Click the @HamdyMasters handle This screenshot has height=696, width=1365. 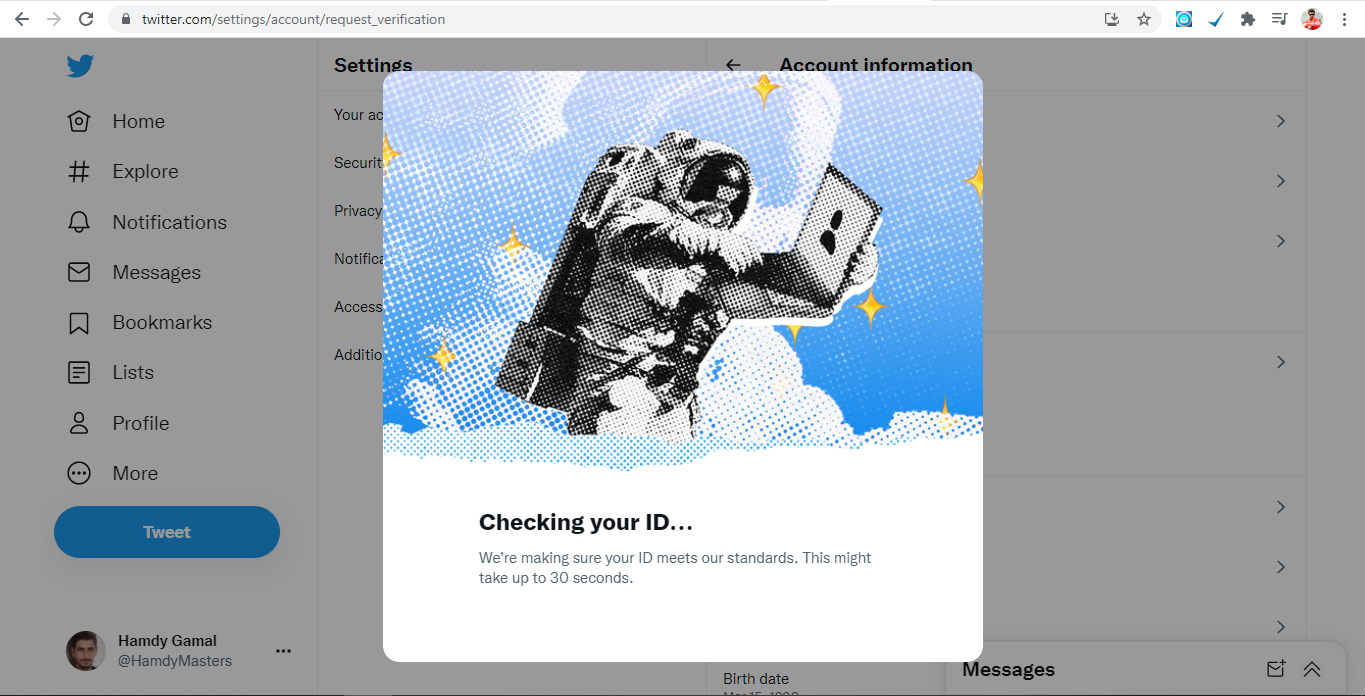175,661
